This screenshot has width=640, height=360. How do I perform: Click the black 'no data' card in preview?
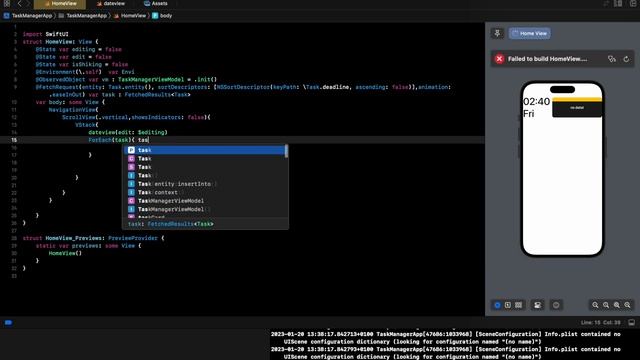point(577,109)
